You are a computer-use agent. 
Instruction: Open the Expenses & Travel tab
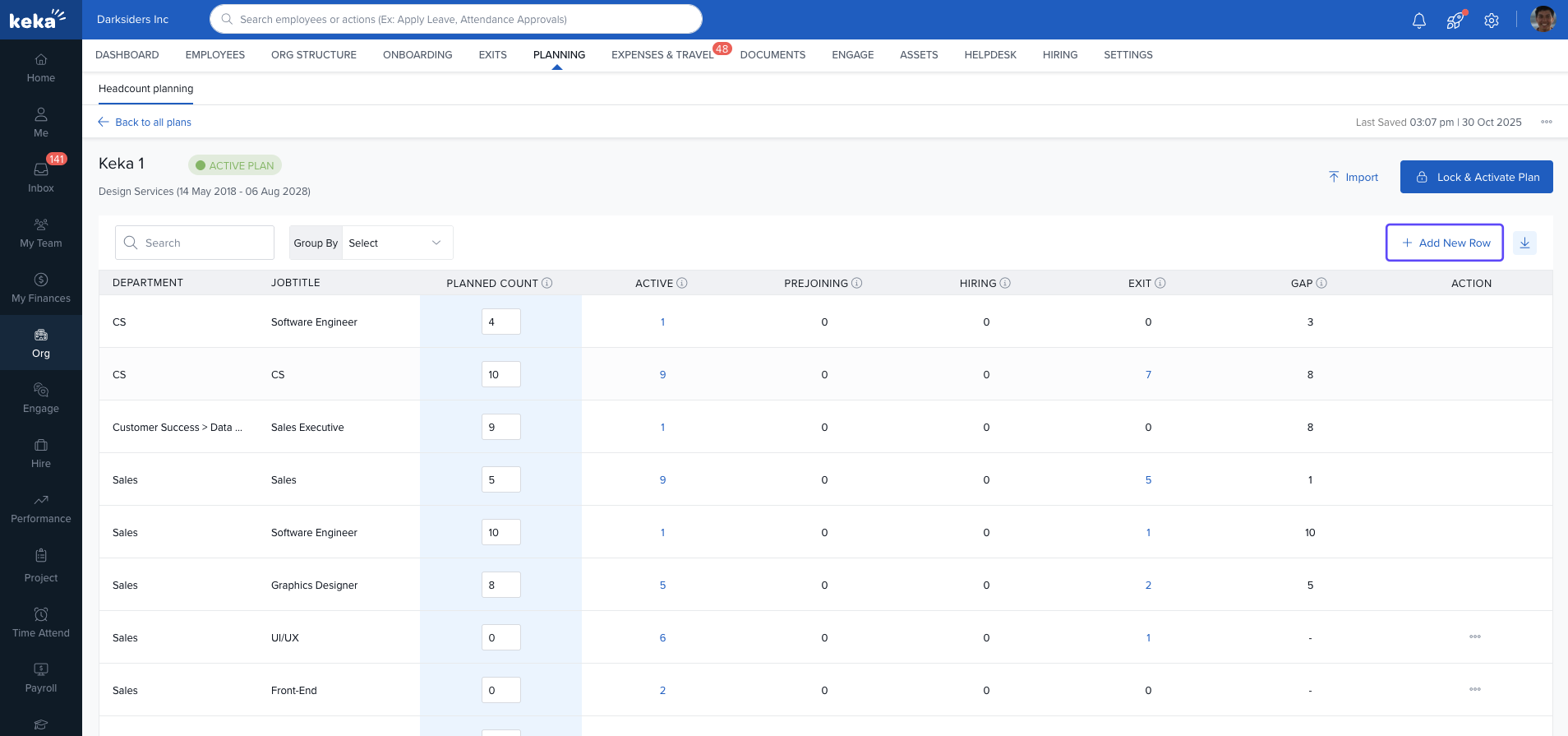pos(662,55)
